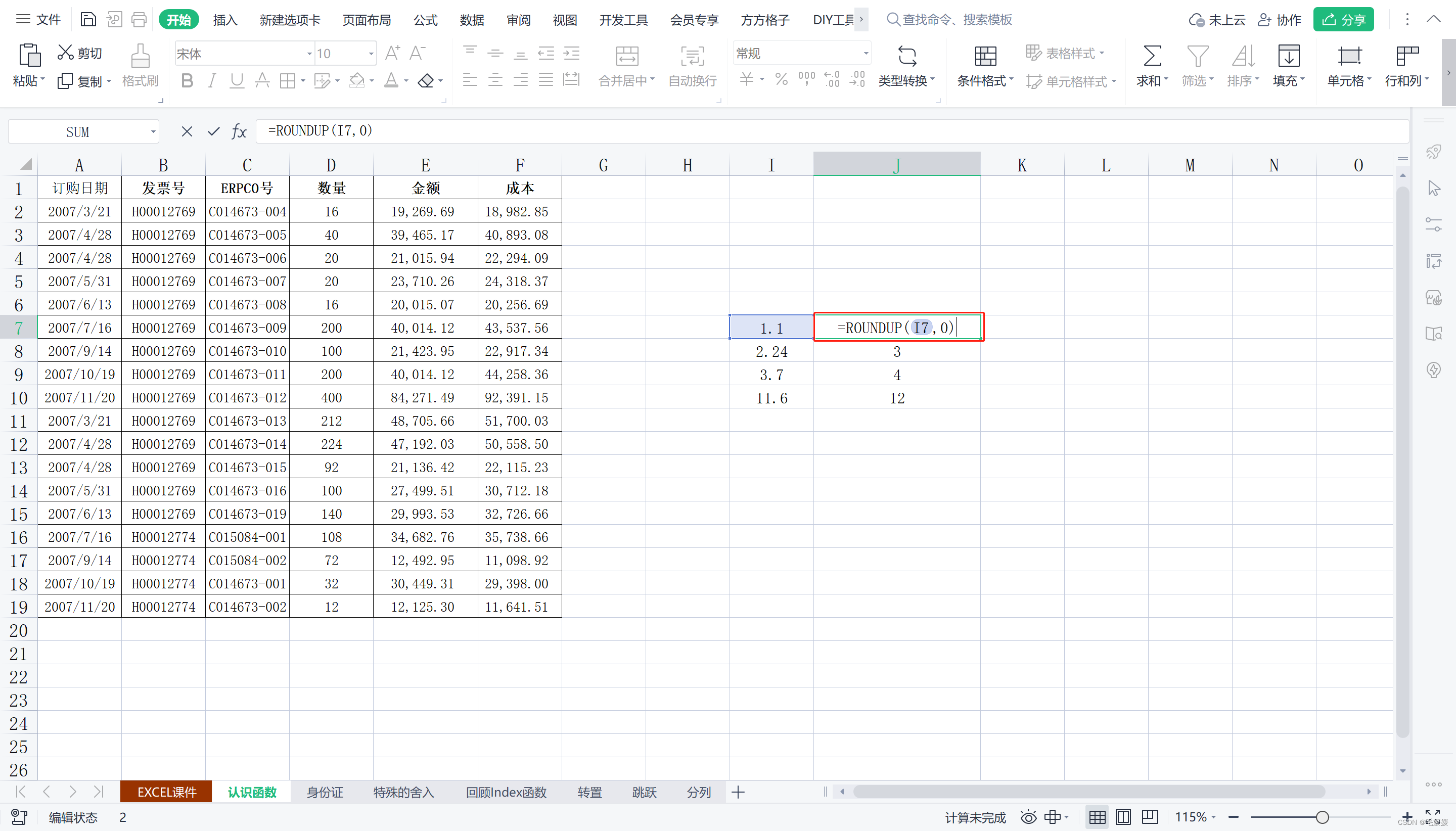Click the clear formatting eraser icon

pos(426,81)
